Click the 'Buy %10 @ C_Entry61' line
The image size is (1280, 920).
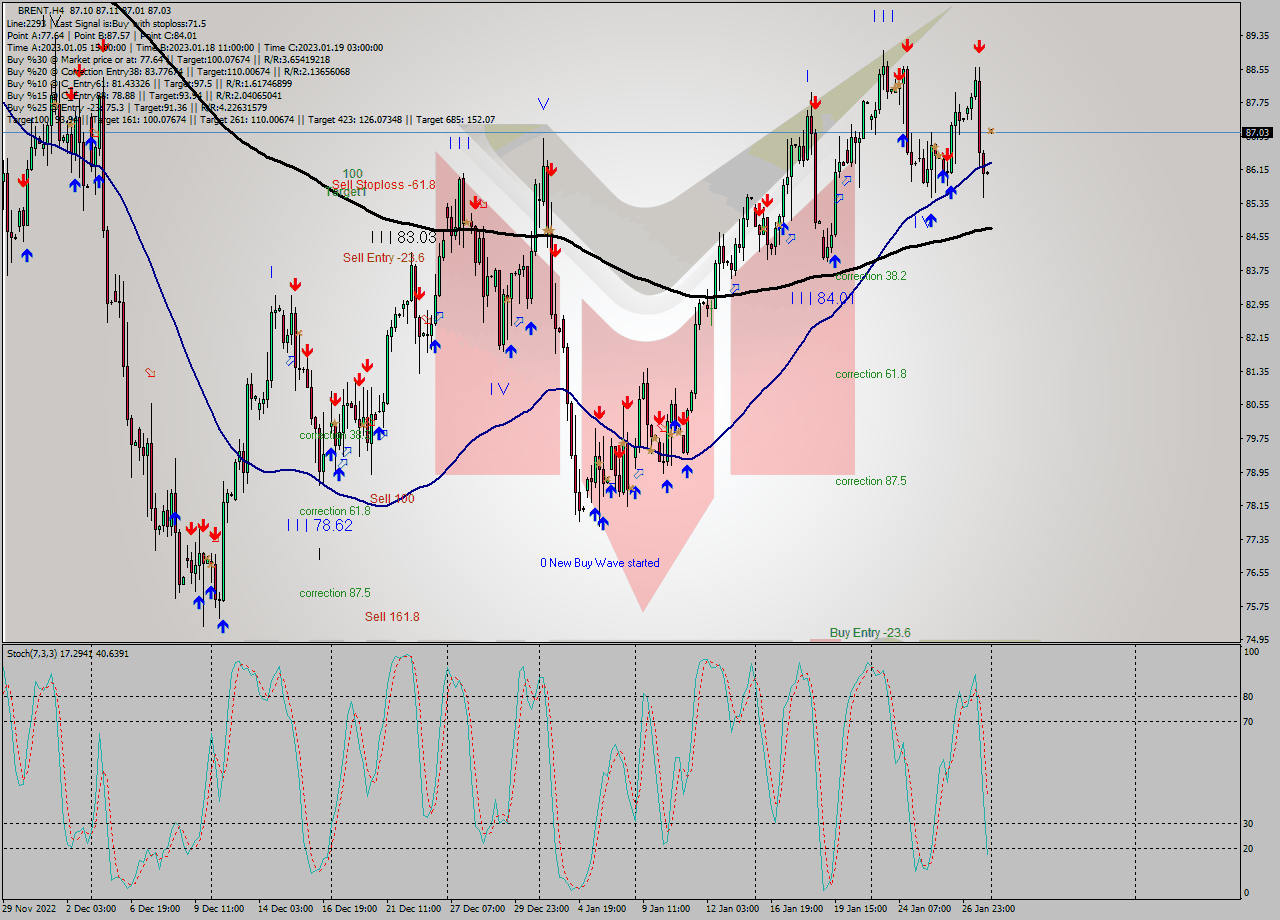coord(149,83)
